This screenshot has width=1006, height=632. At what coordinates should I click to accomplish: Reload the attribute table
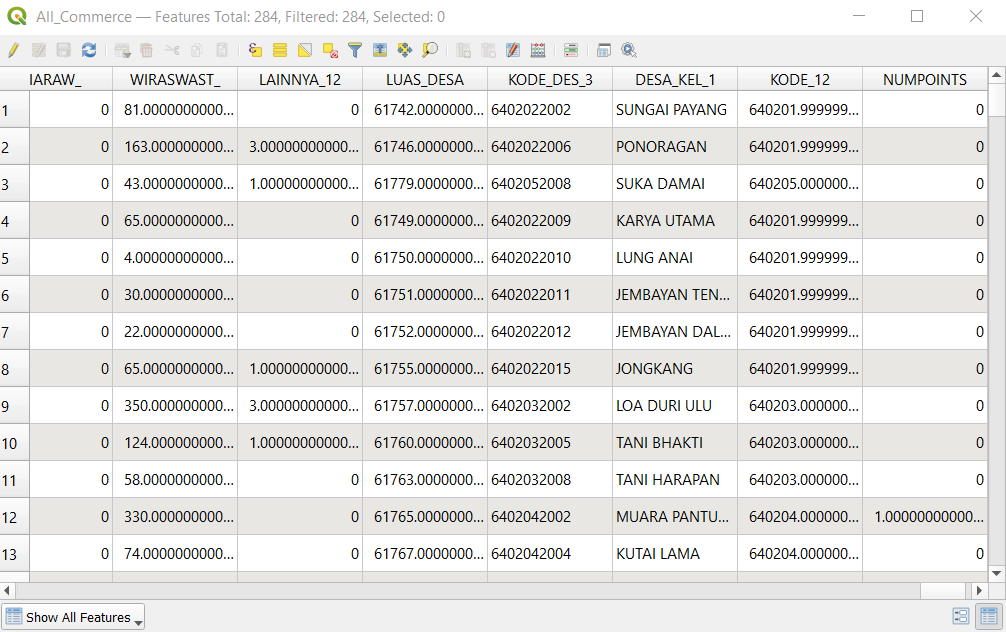point(89,50)
